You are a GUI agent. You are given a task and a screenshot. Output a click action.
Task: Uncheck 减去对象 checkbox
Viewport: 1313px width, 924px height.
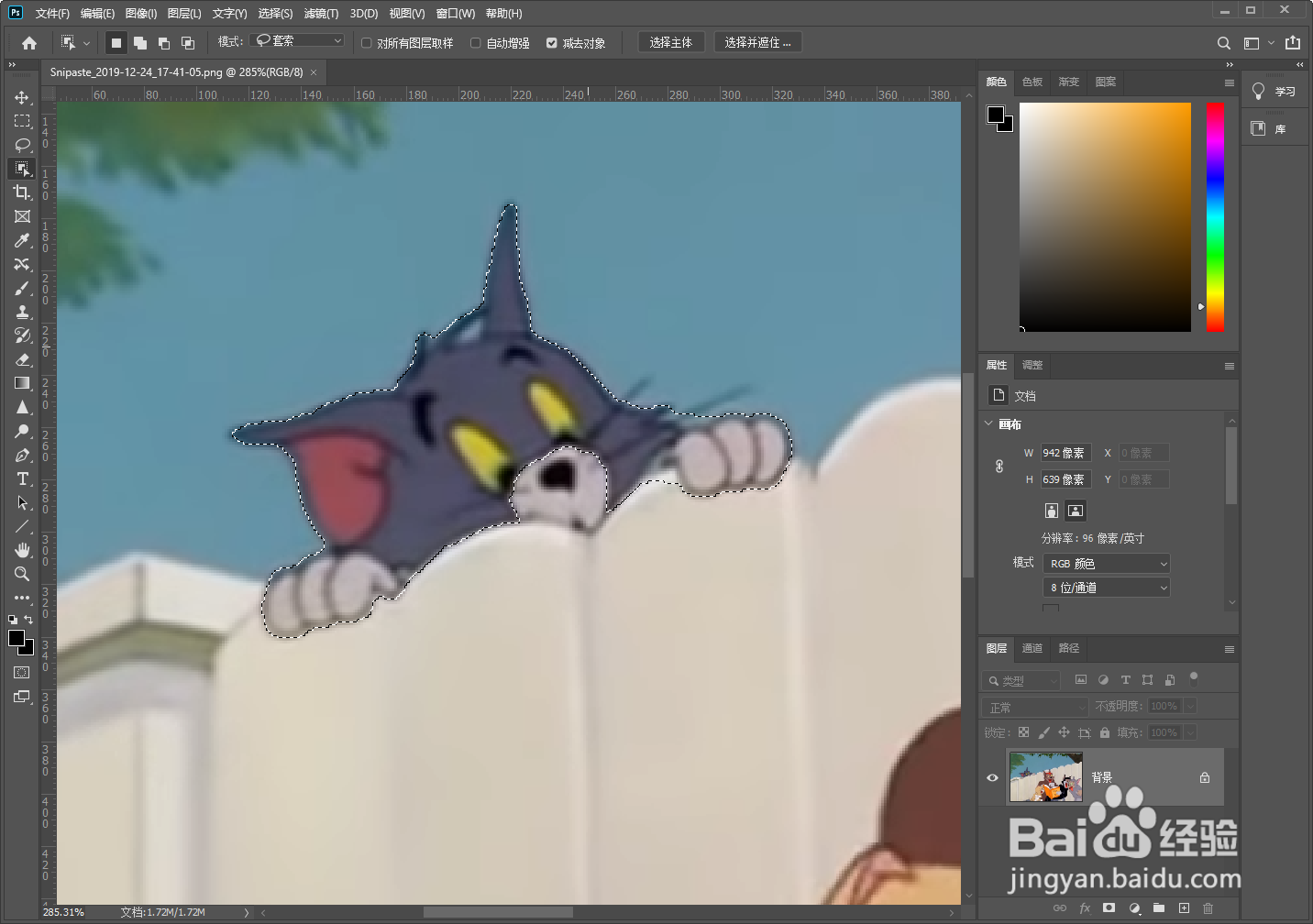pyautogui.click(x=552, y=43)
